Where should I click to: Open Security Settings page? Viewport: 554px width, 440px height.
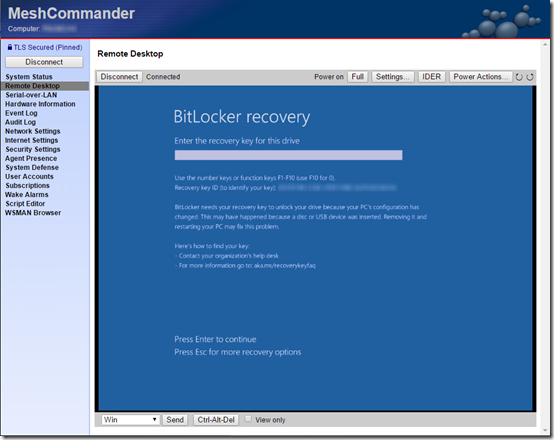click(x=33, y=149)
